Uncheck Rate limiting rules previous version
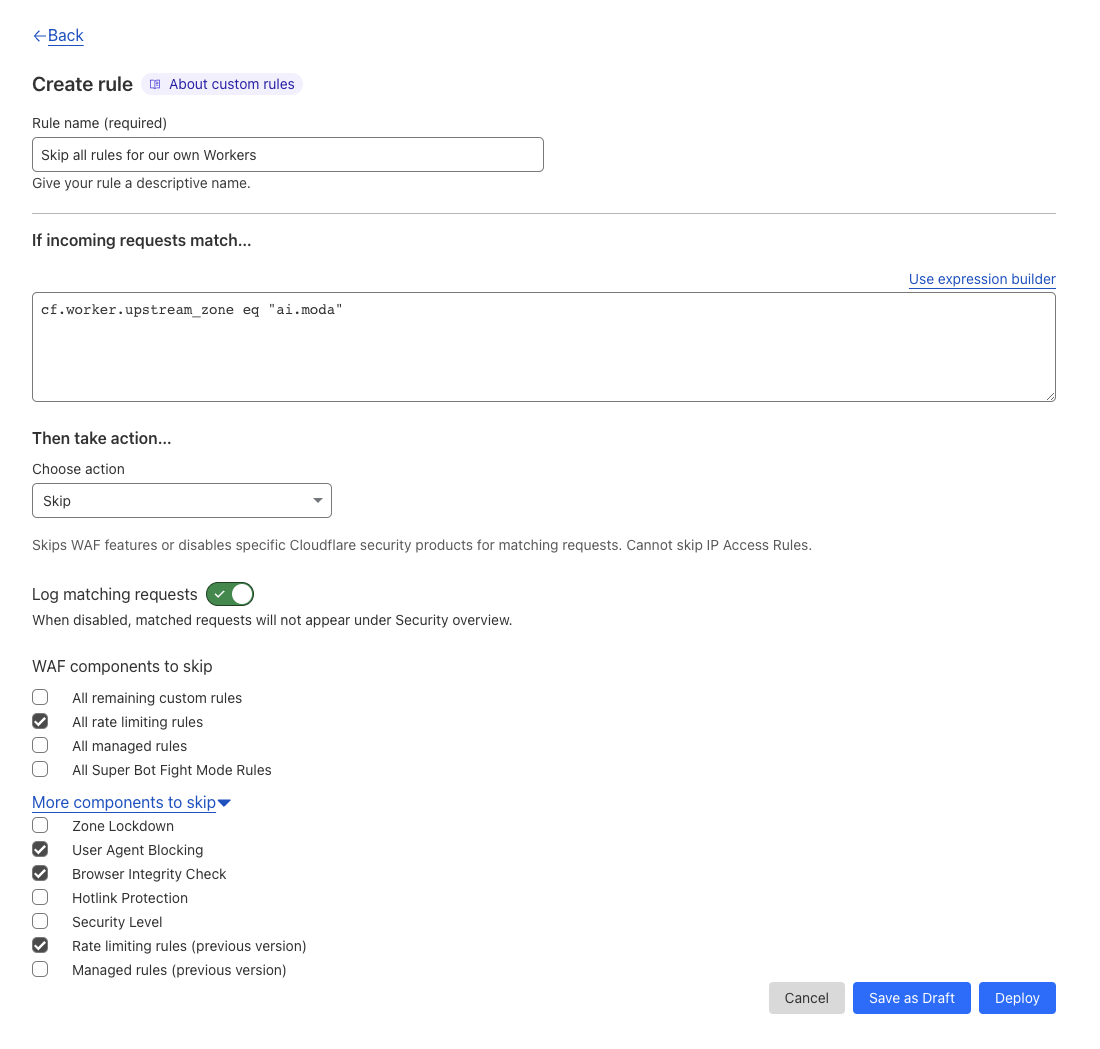The image size is (1100, 1049). click(x=39, y=944)
